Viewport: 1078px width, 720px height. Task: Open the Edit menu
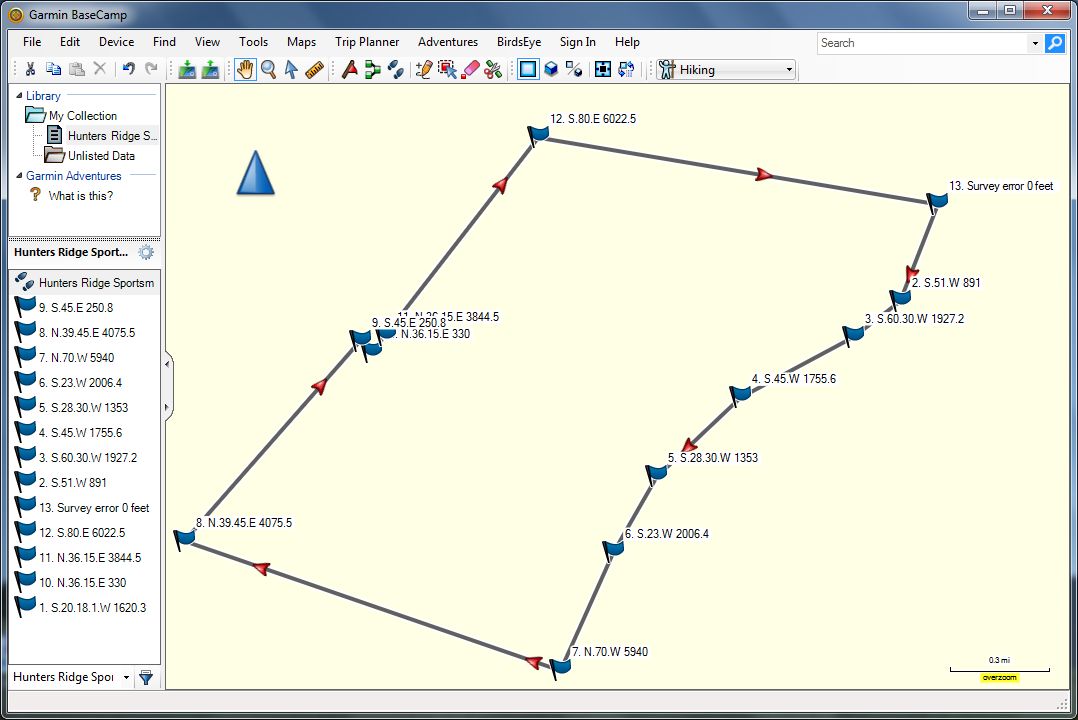click(69, 42)
